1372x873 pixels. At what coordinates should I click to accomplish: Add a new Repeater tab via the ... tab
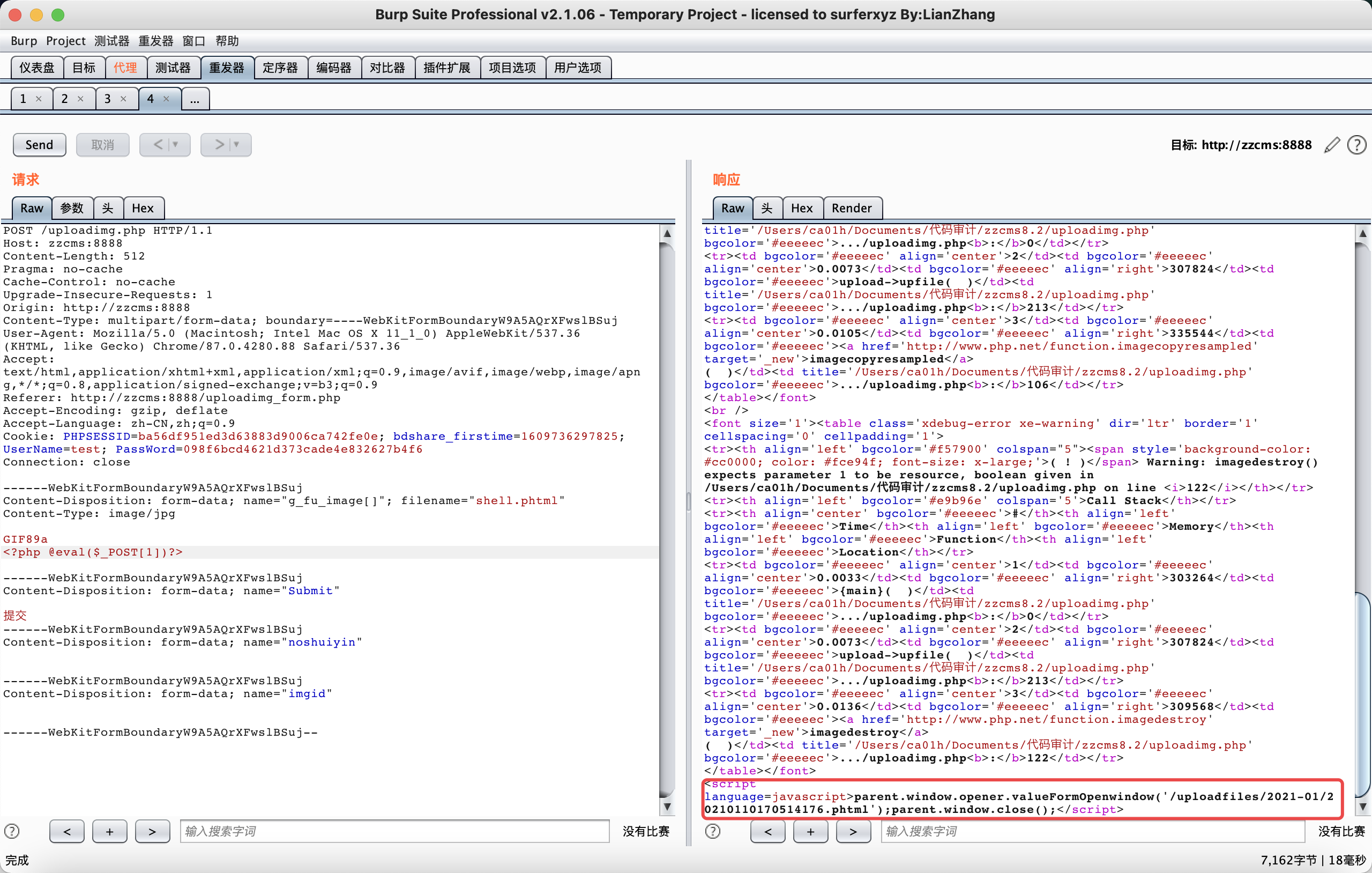tap(195, 99)
